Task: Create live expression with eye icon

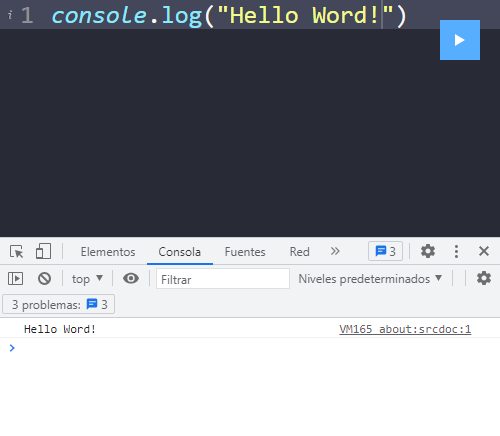Action: [x=131, y=278]
